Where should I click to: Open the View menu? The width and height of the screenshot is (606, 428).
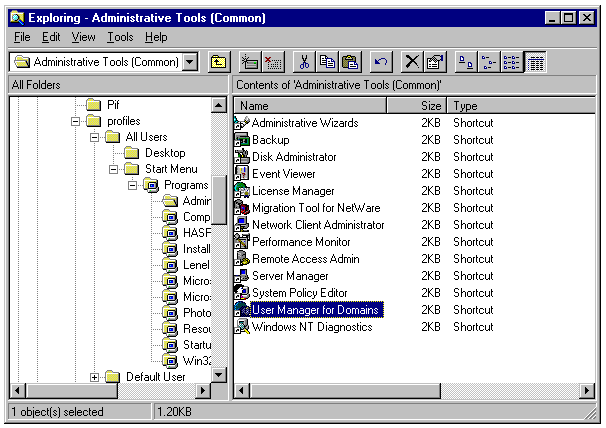84,37
